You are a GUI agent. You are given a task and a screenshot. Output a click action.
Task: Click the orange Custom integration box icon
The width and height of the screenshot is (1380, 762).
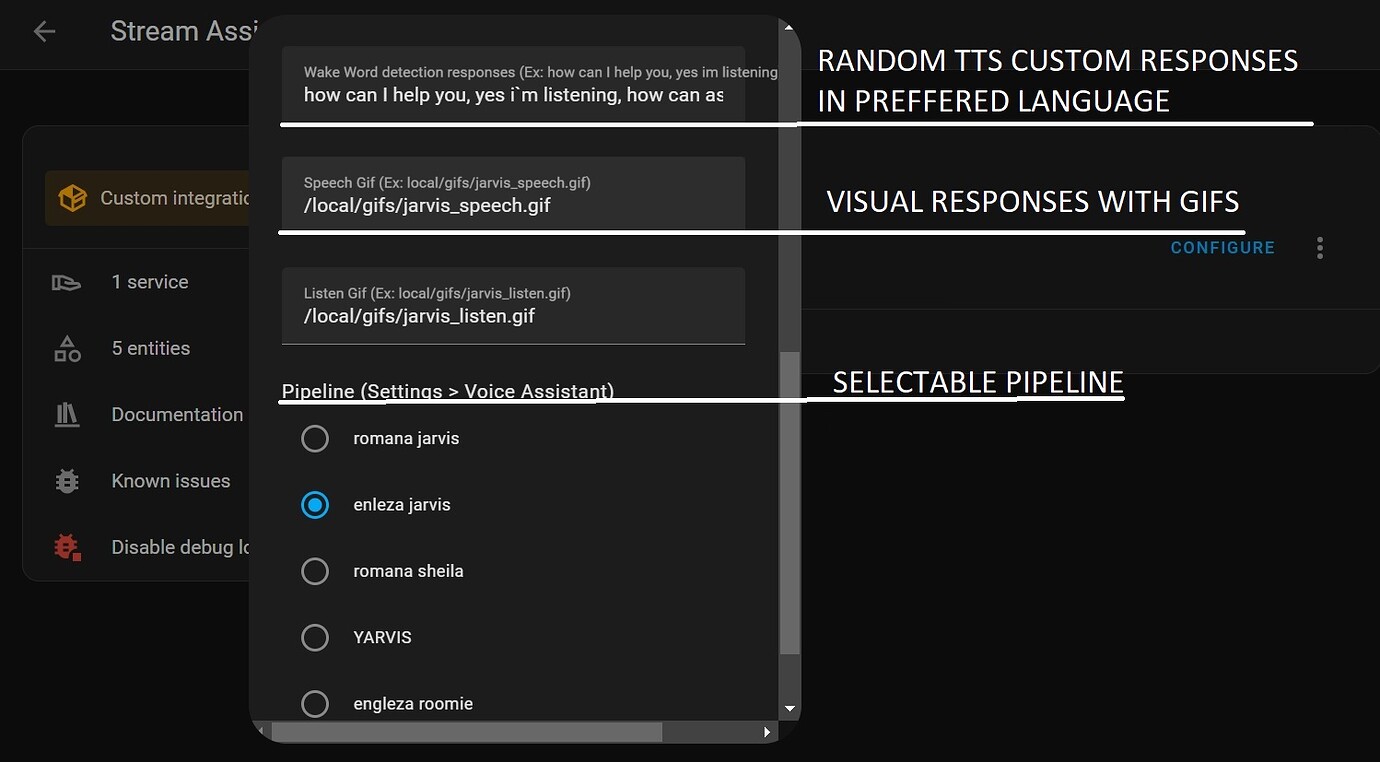[x=72, y=197]
